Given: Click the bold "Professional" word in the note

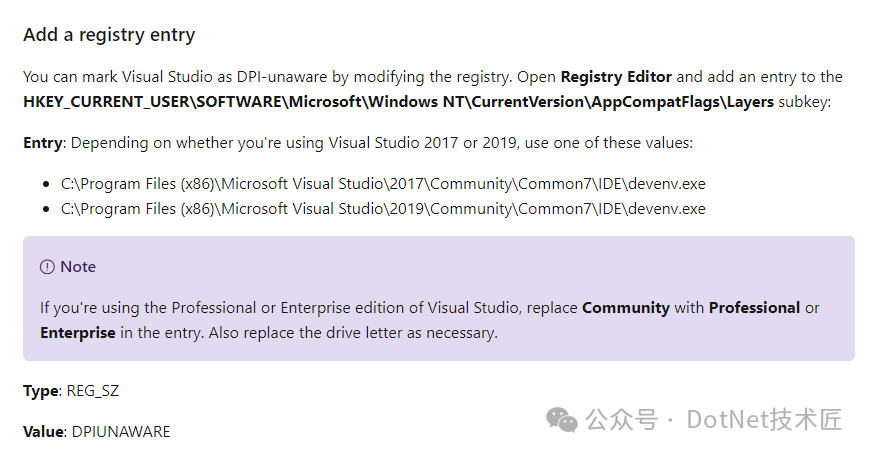Looking at the screenshot, I should (x=754, y=308).
